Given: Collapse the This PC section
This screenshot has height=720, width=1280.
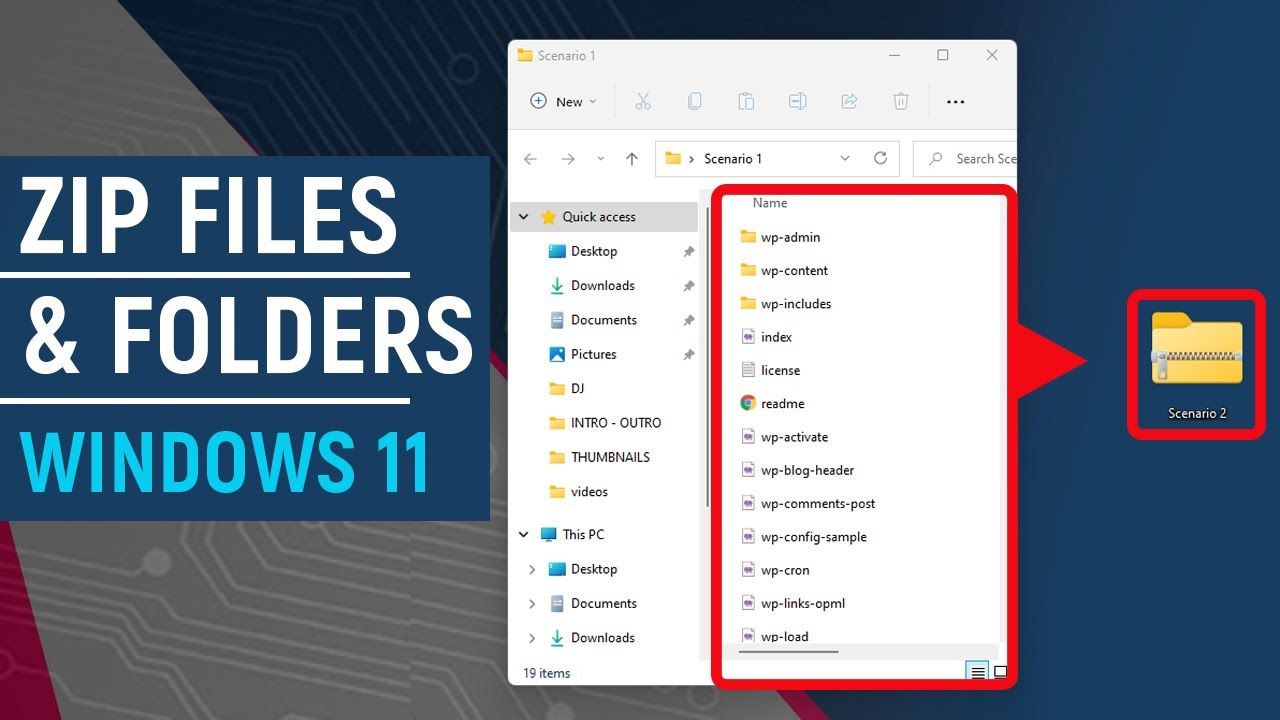Looking at the screenshot, I should tap(524, 535).
